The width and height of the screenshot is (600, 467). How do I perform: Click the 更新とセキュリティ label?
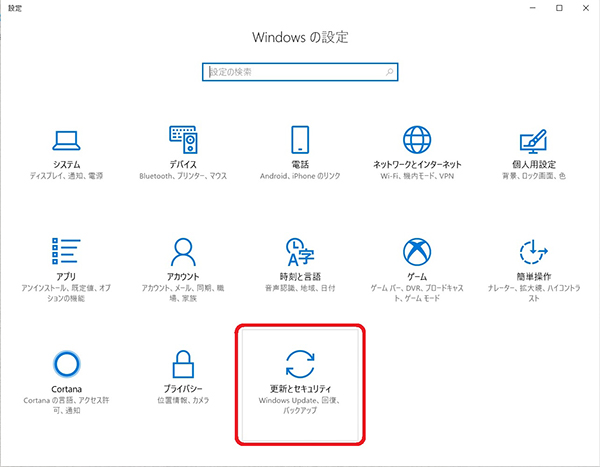[x=300, y=389]
